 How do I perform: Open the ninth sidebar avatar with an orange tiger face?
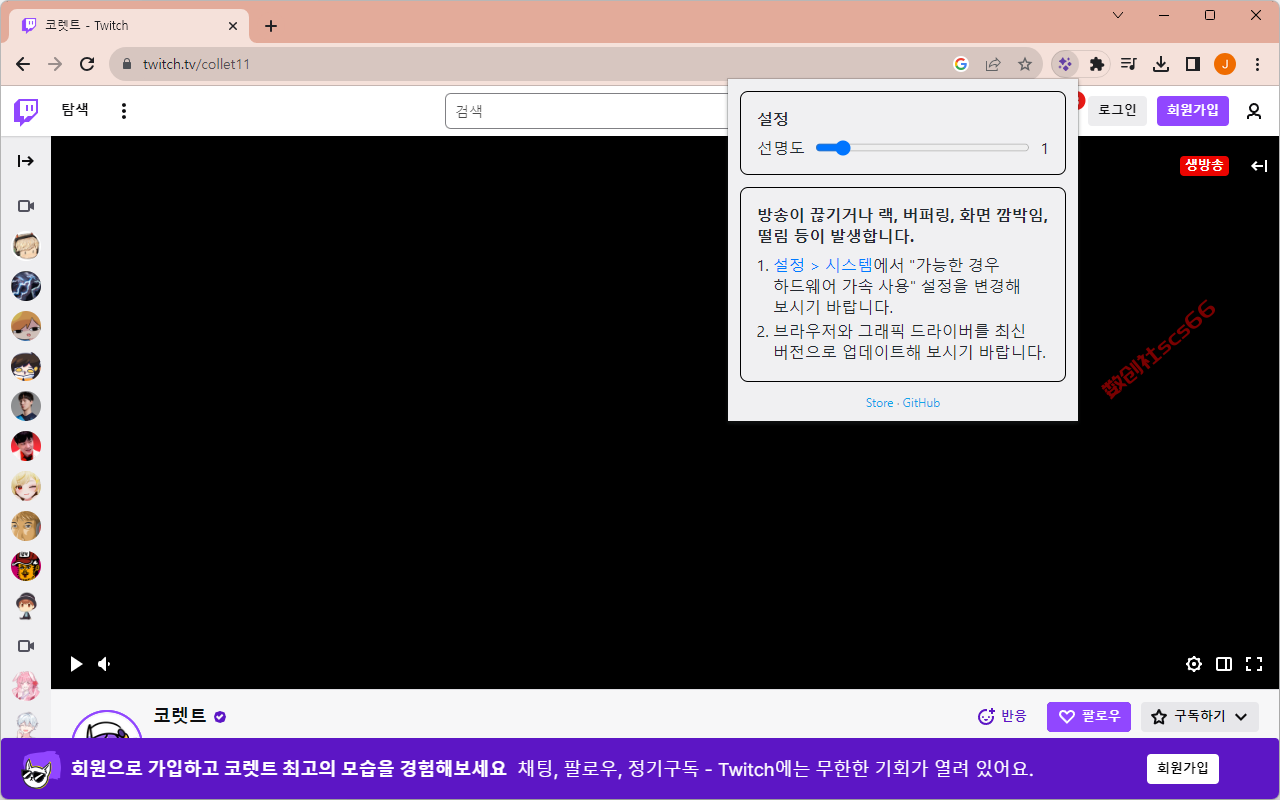coord(26,566)
